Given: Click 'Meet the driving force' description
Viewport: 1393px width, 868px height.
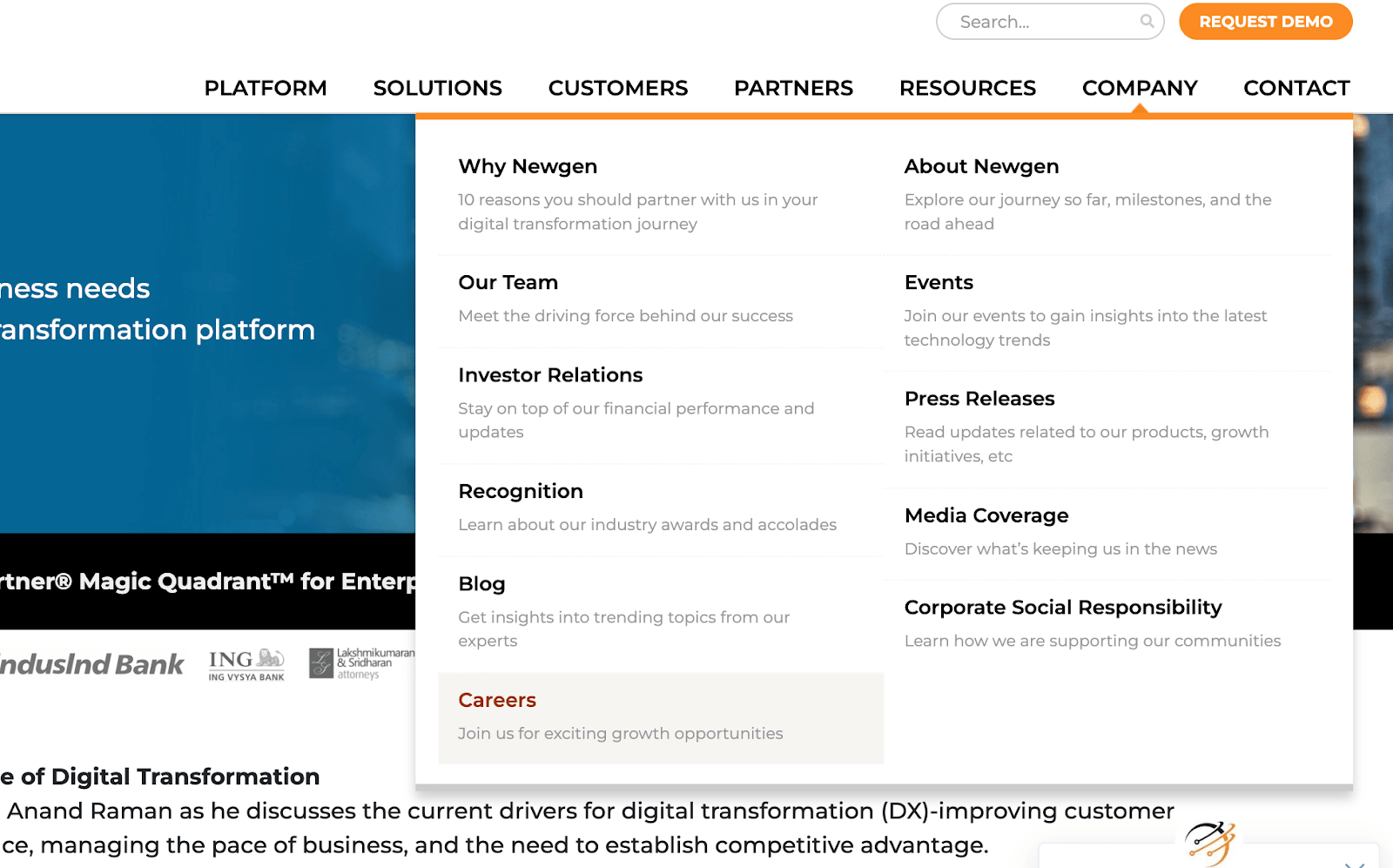Looking at the screenshot, I should [x=625, y=316].
